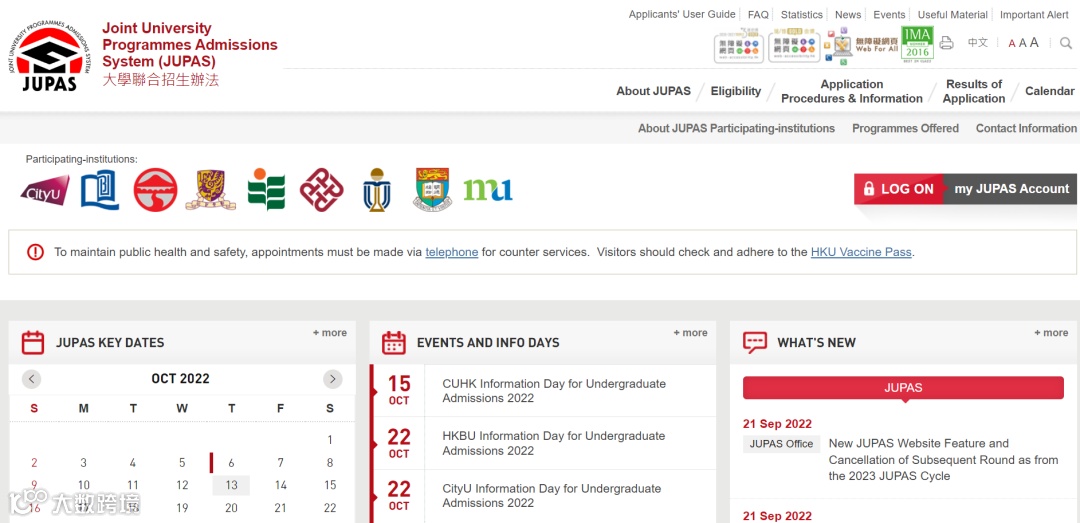The image size is (1080, 523).
Task: Open the Events link in top bar
Action: point(889,14)
